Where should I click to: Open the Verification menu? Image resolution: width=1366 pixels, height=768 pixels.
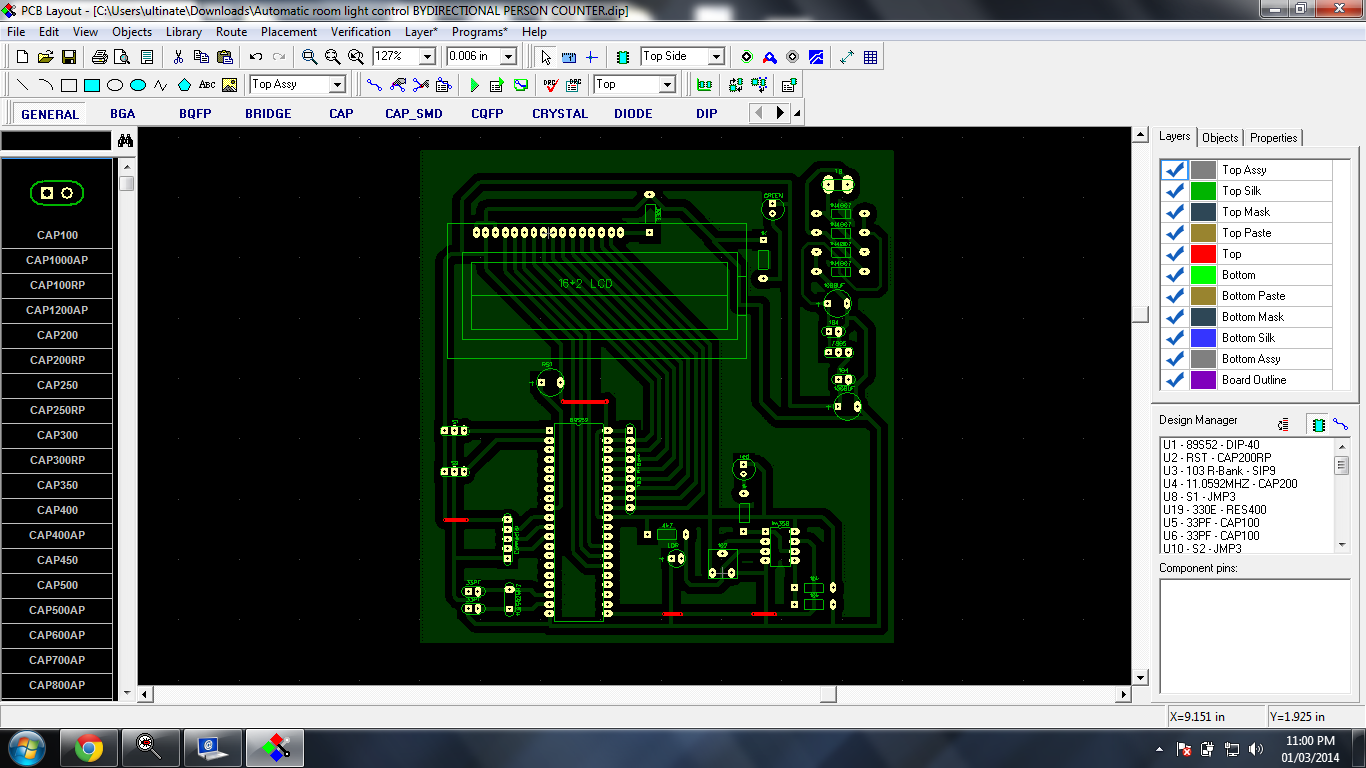[x=361, y=32]
